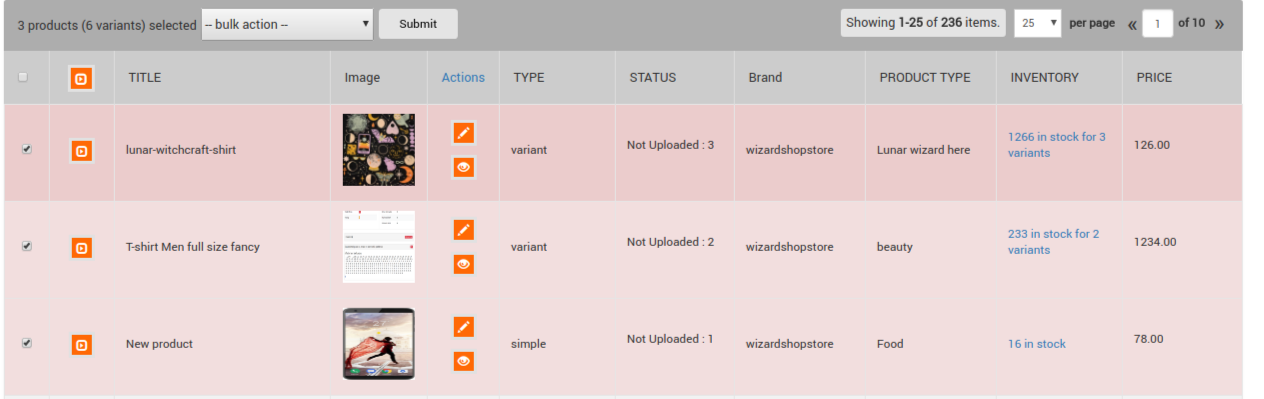This screenshot has height=399, width=1264.
Task: Click the Actions column header
Action: 463,77
